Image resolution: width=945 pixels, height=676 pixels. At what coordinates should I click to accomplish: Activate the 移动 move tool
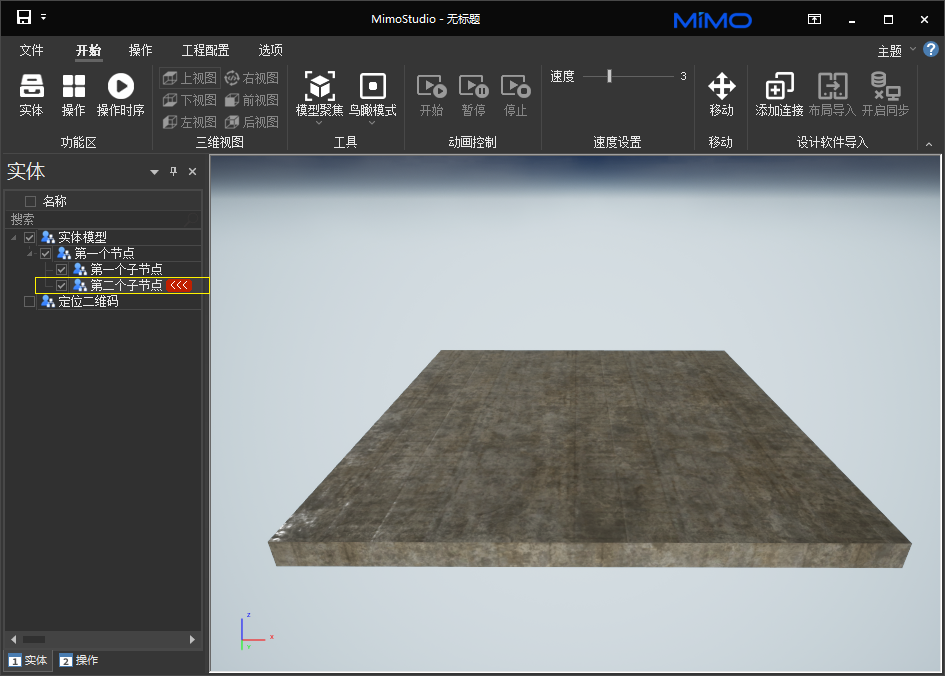[x=721, y=87]
